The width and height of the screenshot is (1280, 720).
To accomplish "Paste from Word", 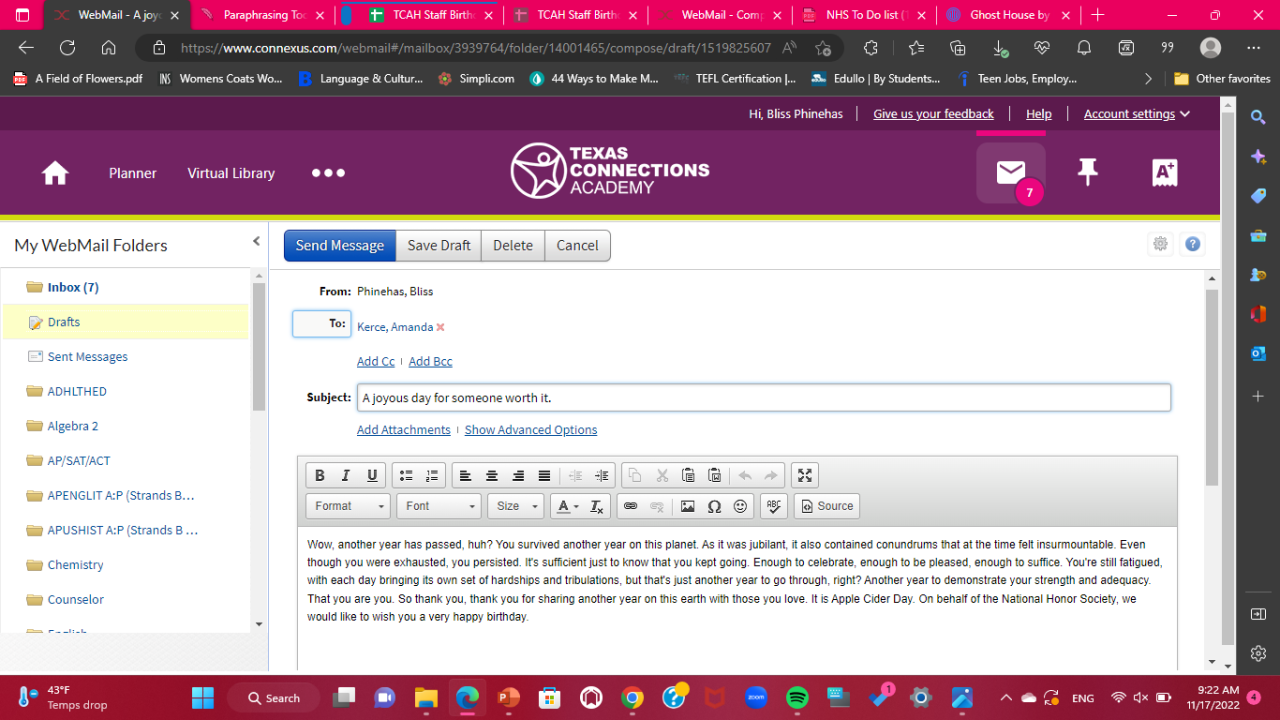I will click(x=714, y=476).
